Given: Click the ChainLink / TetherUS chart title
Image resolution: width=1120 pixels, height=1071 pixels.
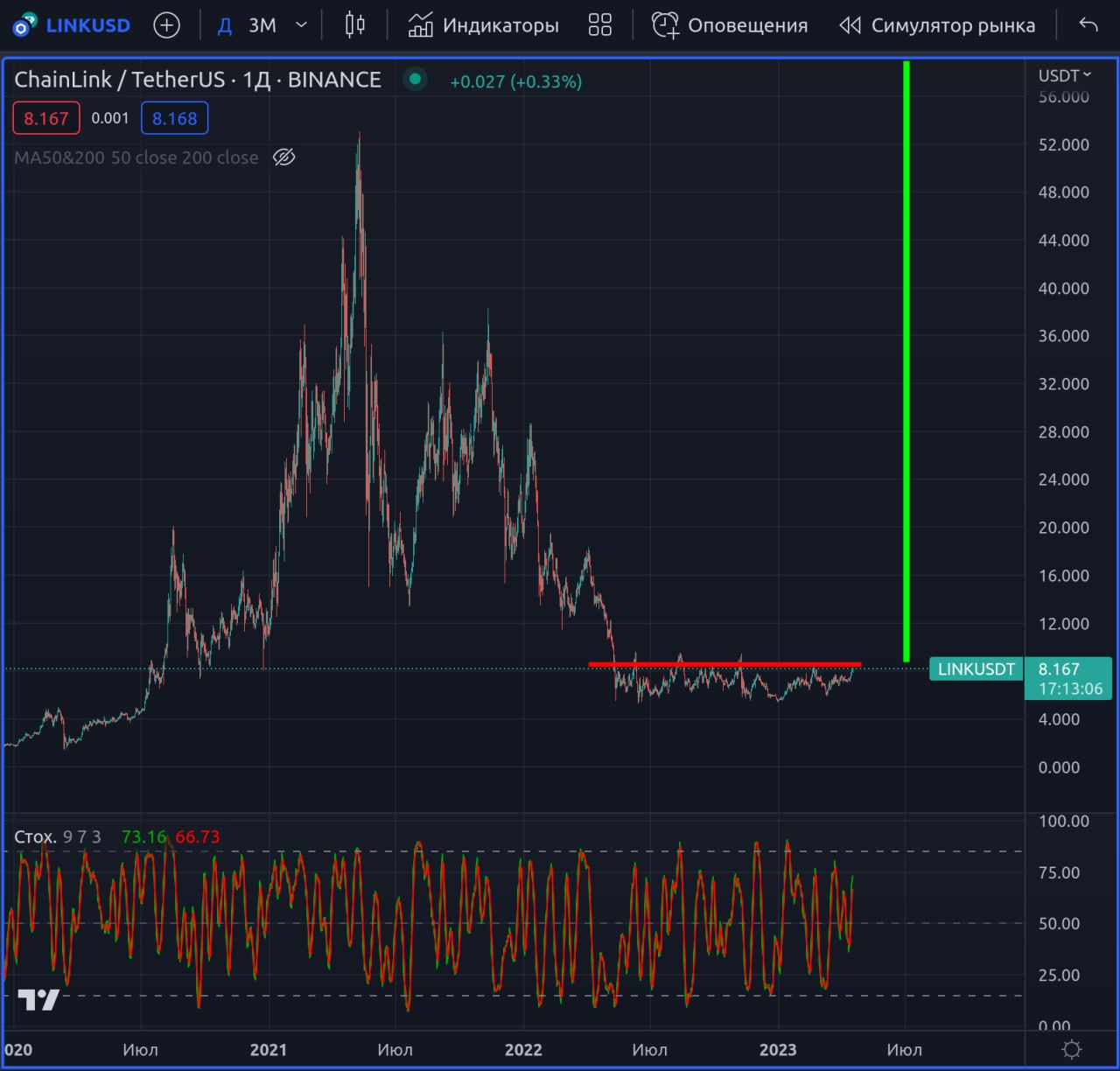Looking at the screenshot, I should 198,80.
